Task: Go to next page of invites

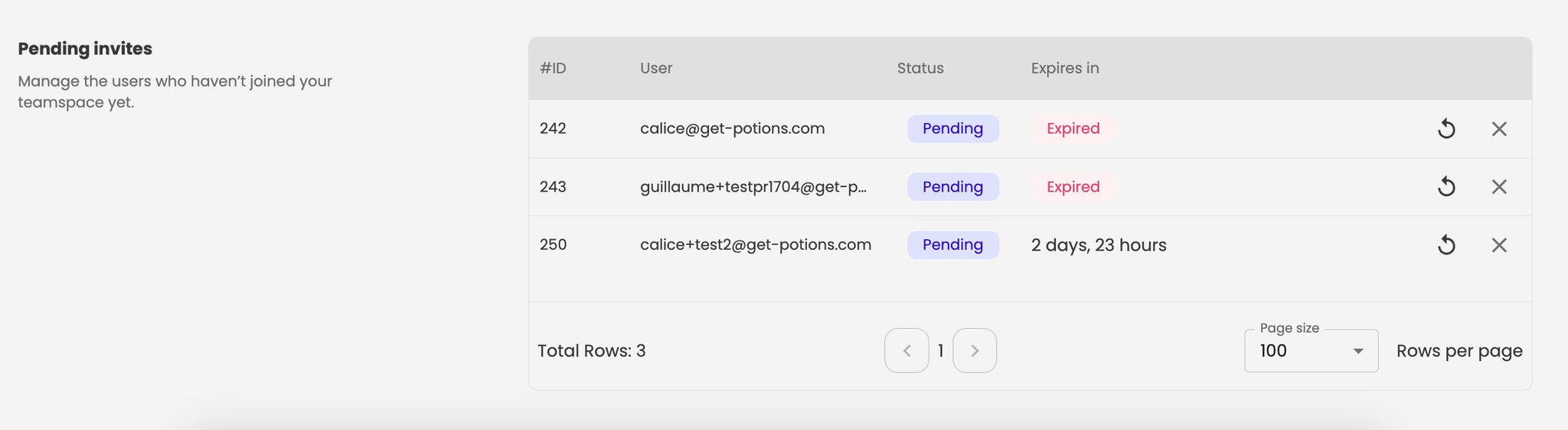Action: [975, 350]
